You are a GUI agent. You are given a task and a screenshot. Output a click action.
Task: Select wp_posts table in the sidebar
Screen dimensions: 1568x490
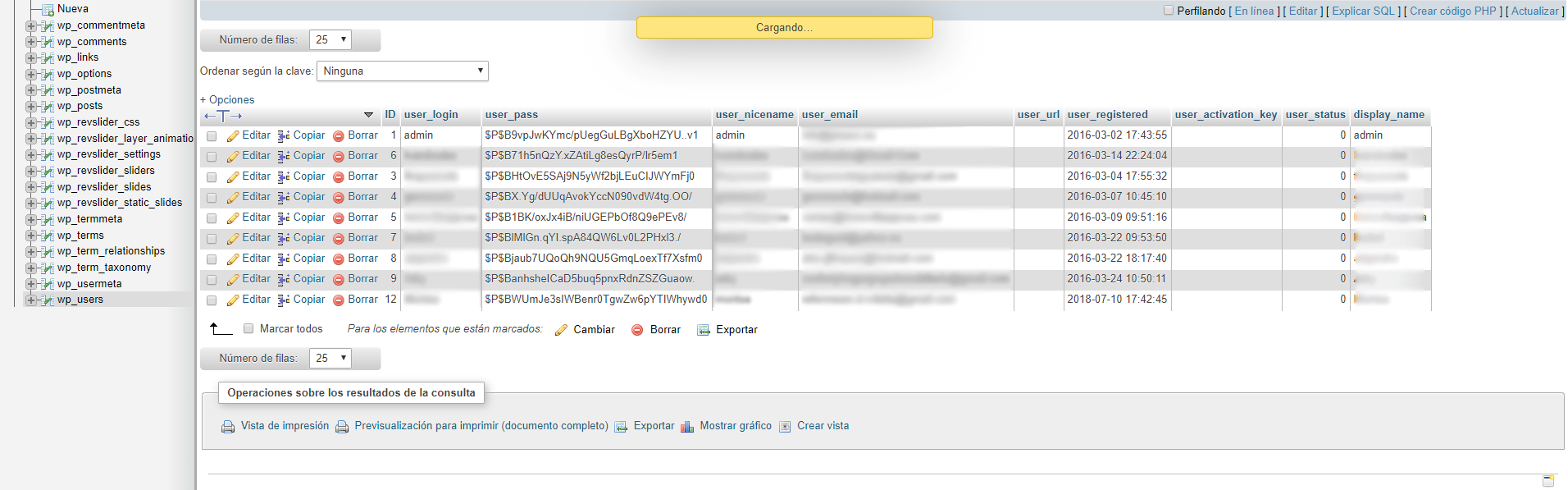point(80,106)
